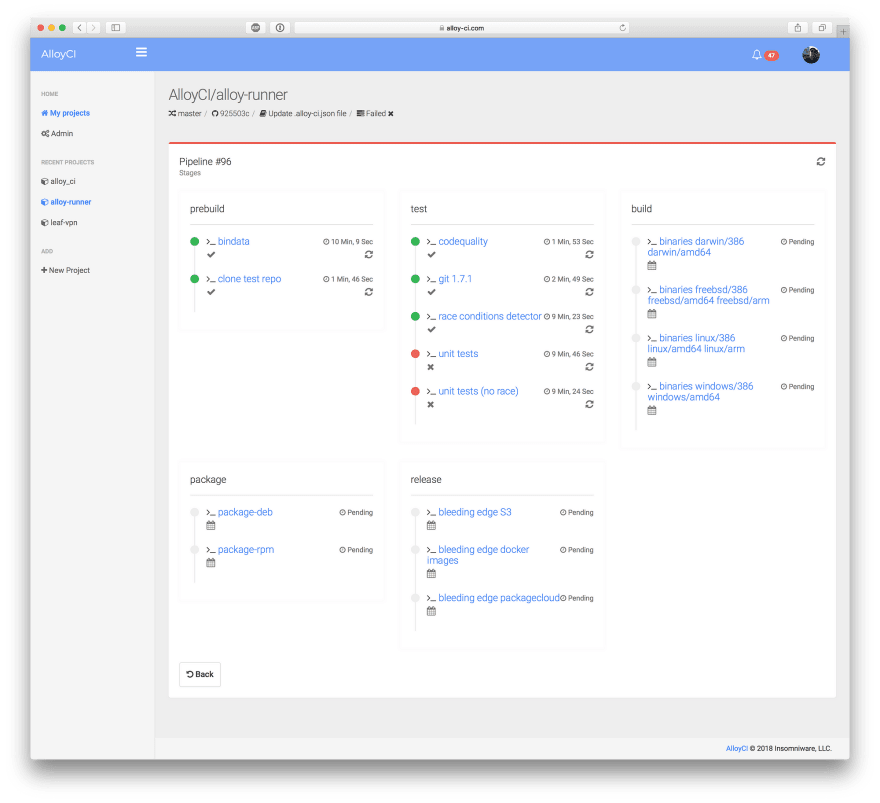Open binaries darwin/386 job
Viewport: 880px width, 803px height.
[x=696, y=247]
